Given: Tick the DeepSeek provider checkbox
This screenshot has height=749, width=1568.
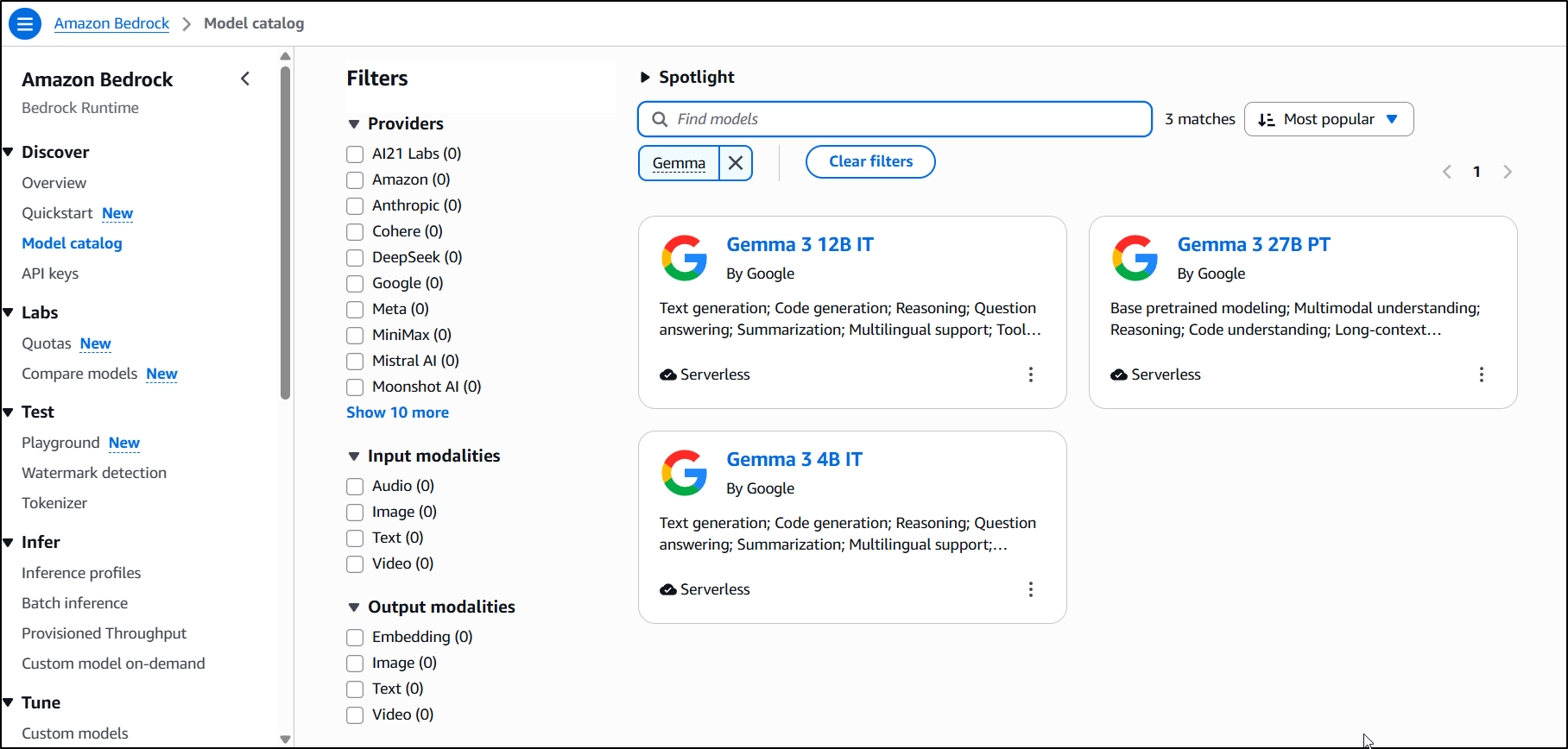Looking at the screenshot, I should (355, 258).
